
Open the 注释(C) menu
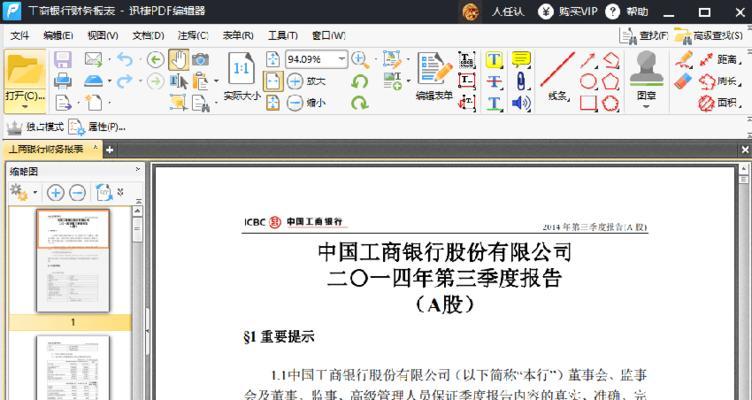[x=193, y=35]
